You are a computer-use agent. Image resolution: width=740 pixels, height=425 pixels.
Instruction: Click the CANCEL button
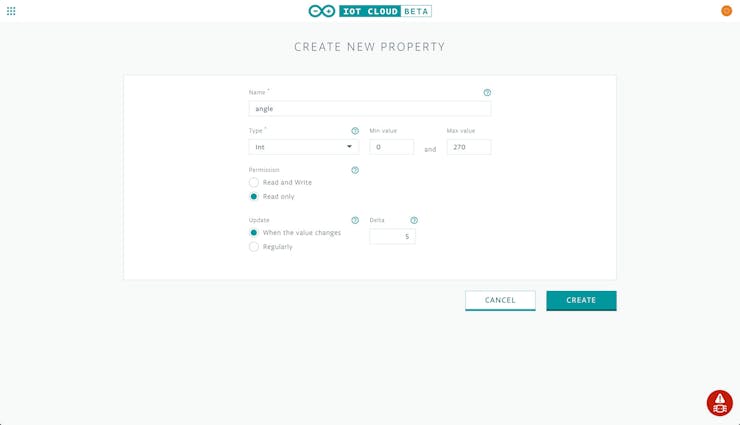(500, 300)
